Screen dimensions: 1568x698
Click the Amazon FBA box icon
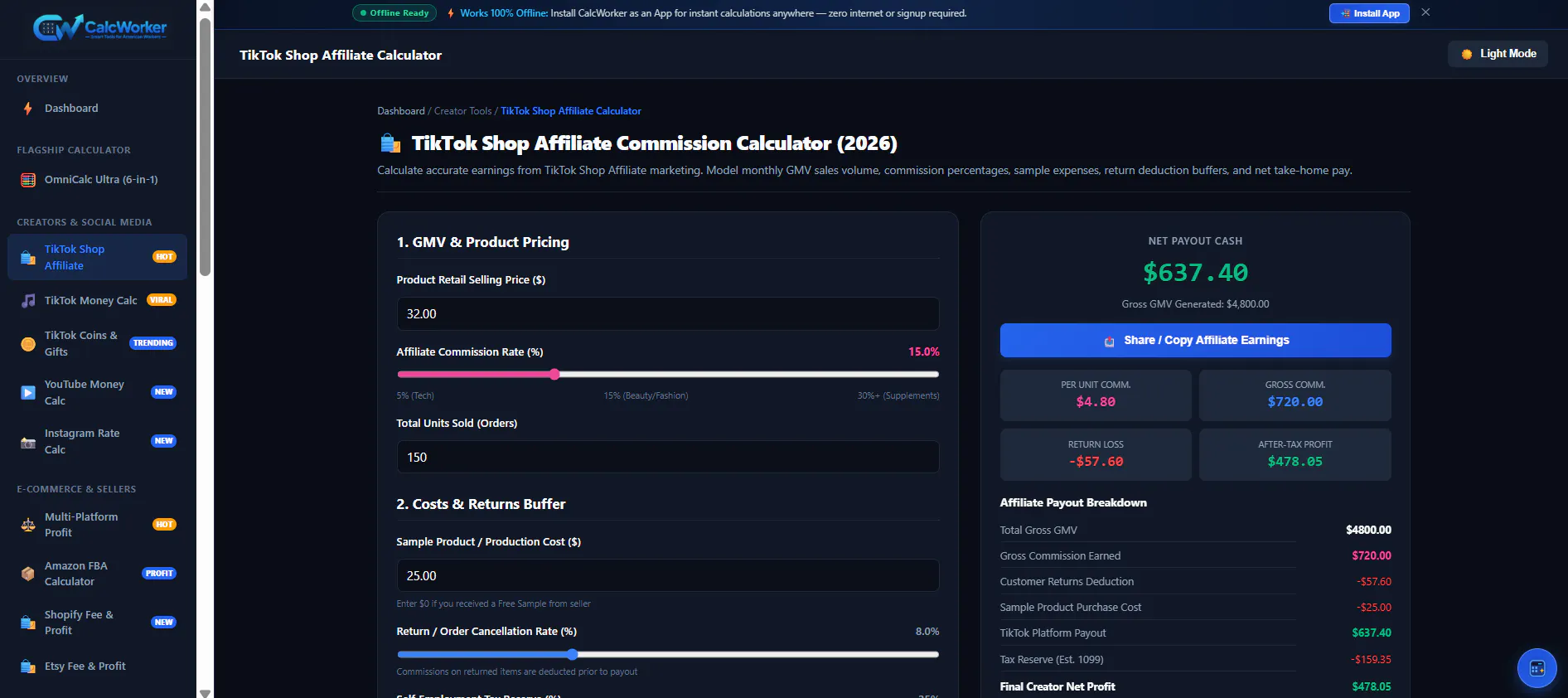click(28, 574)
